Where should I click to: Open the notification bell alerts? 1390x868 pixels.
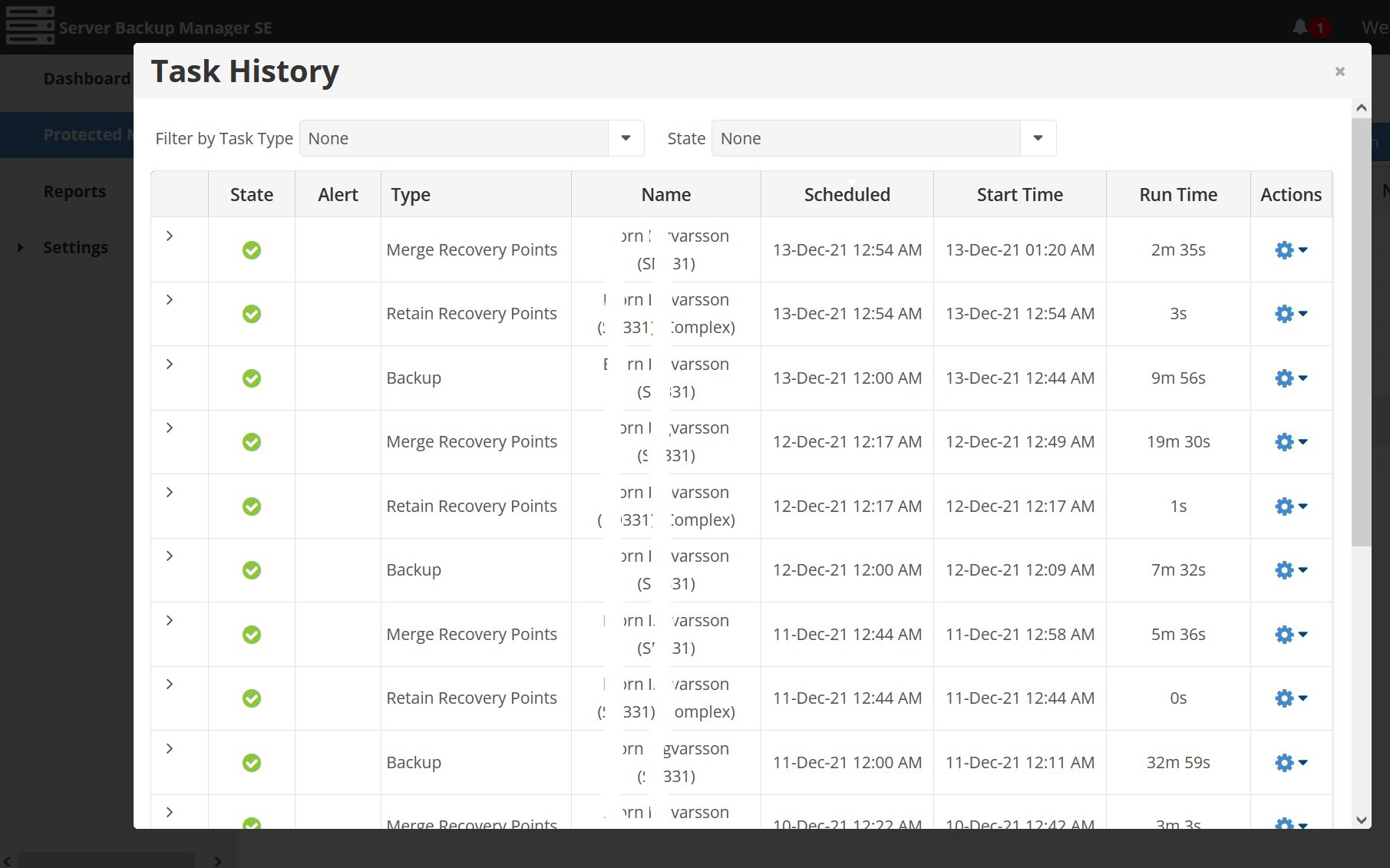(x=1299, y=28)
